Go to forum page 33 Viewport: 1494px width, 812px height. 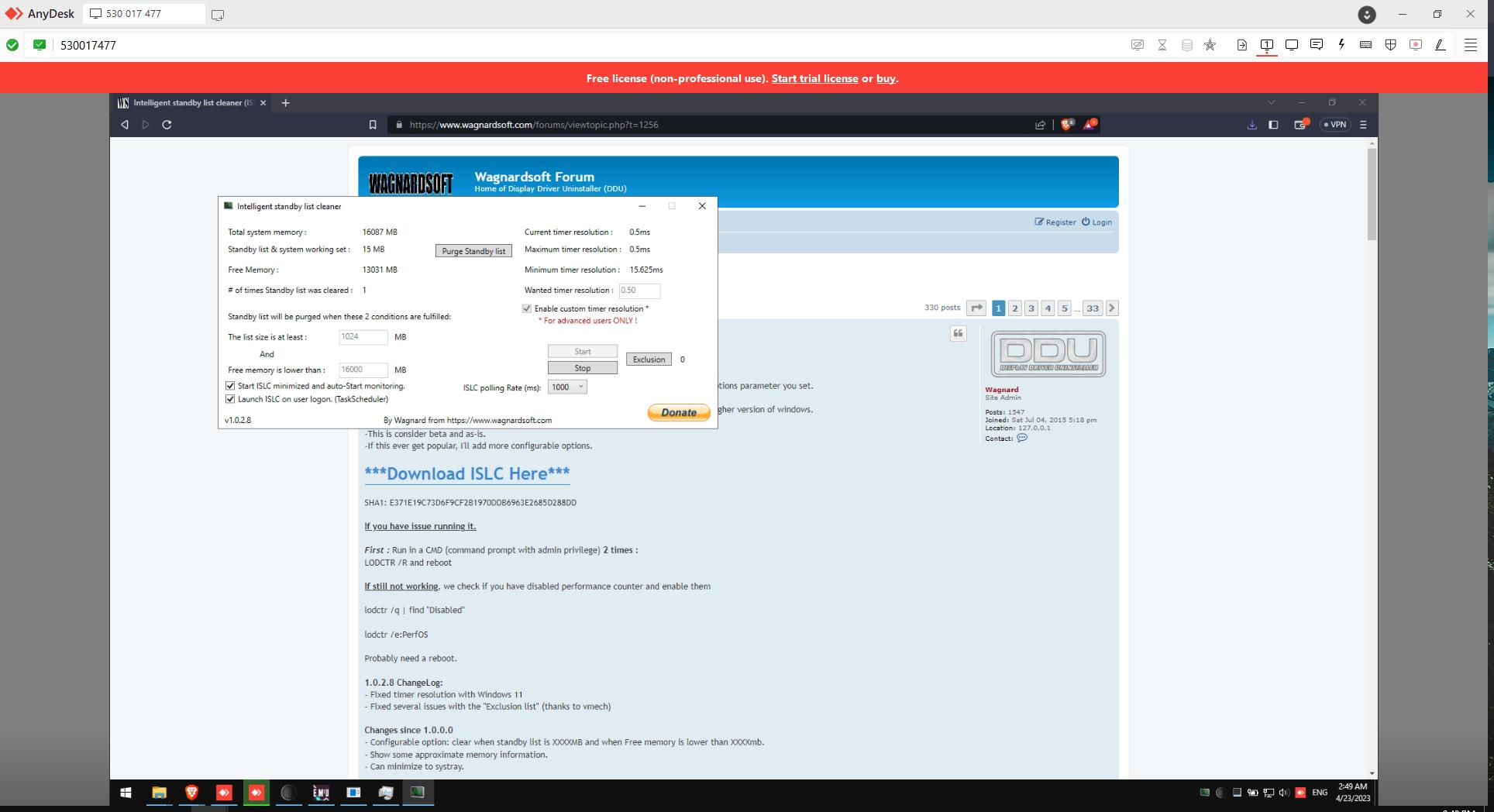(x=1093, y=308)
